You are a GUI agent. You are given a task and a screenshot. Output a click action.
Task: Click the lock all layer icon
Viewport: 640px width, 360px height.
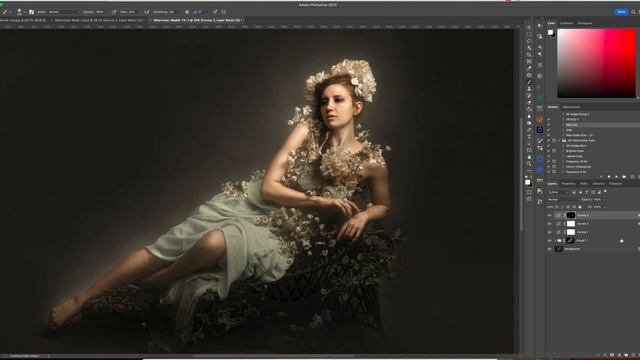[x=580, y=207]
